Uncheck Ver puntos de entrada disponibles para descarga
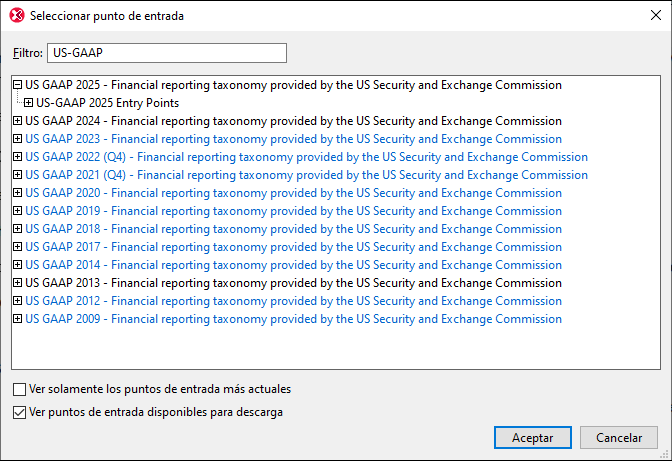The image size is (672, 461). (20, 411)
